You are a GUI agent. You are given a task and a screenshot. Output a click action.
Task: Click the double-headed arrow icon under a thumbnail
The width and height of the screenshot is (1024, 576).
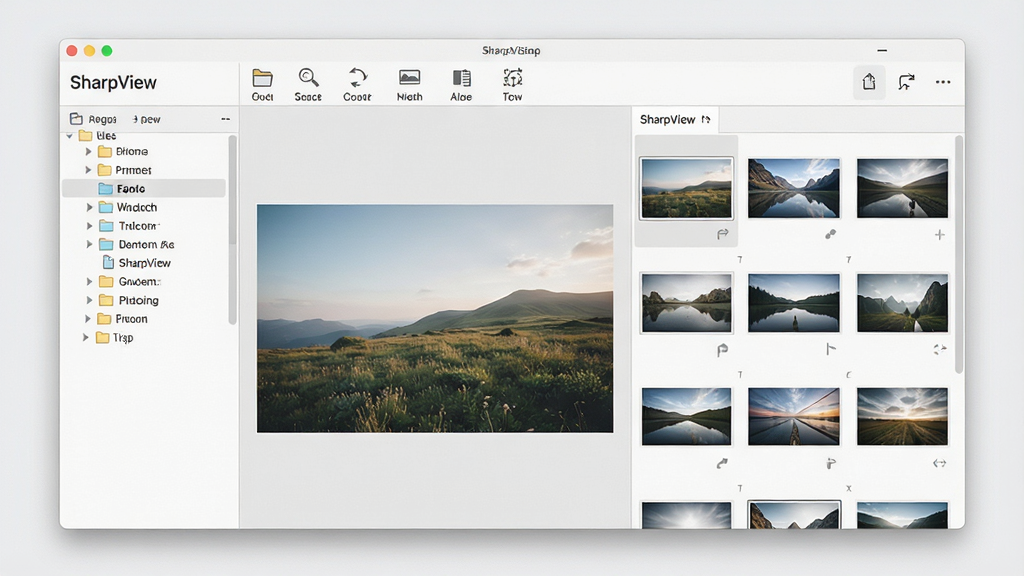point(939,463)
